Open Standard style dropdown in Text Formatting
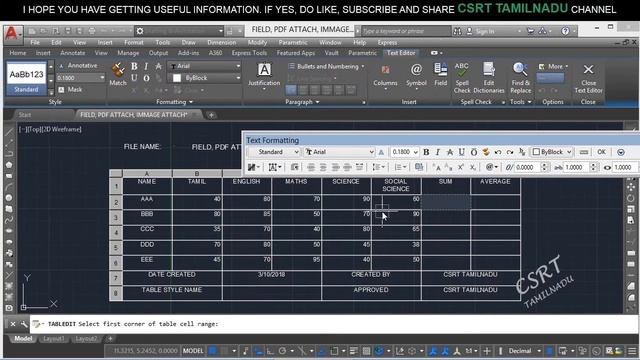 coord(274,152)
